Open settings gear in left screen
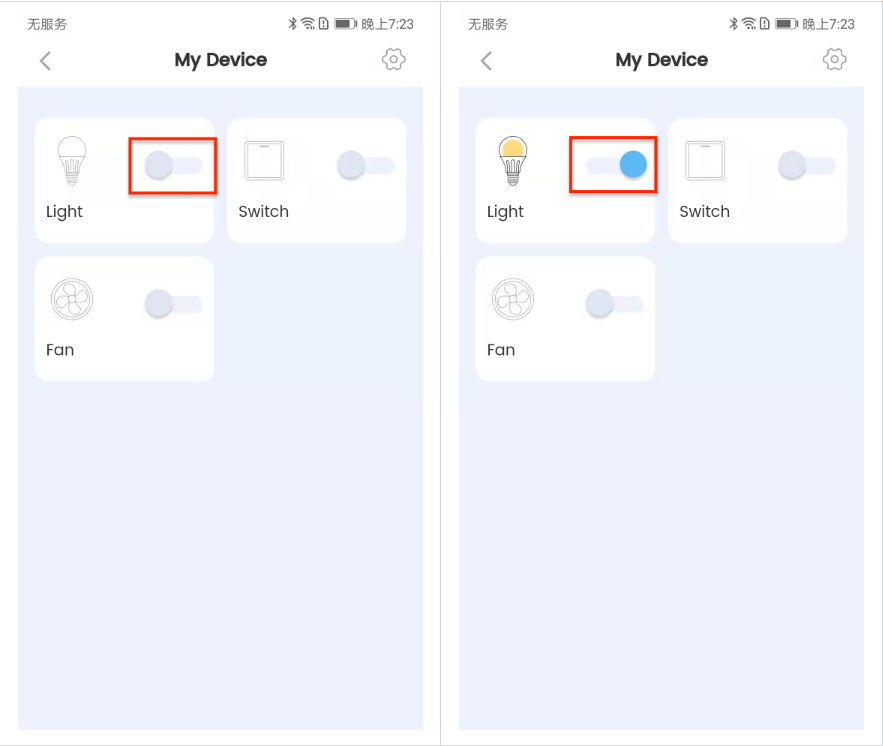 394,59
